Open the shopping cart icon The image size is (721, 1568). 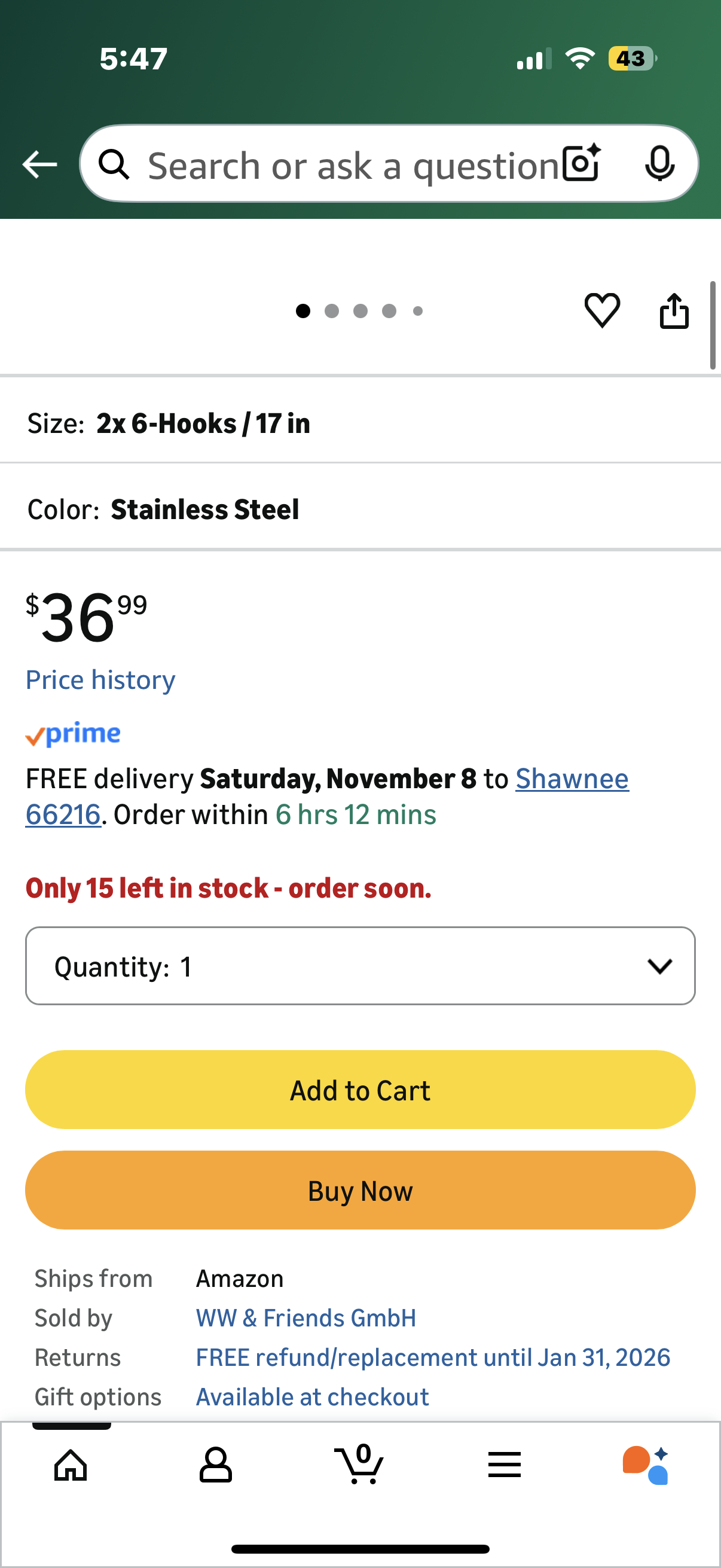point(359,1465)
